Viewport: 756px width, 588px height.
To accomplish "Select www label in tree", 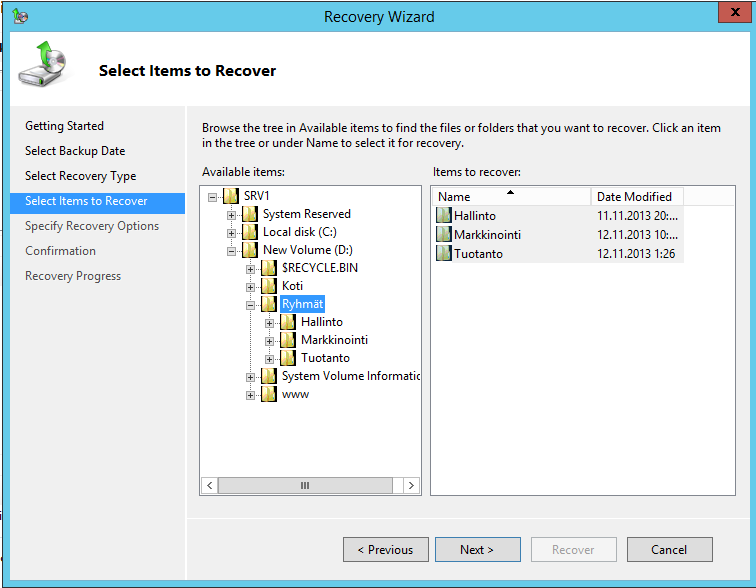I will (x=295, y=394).
